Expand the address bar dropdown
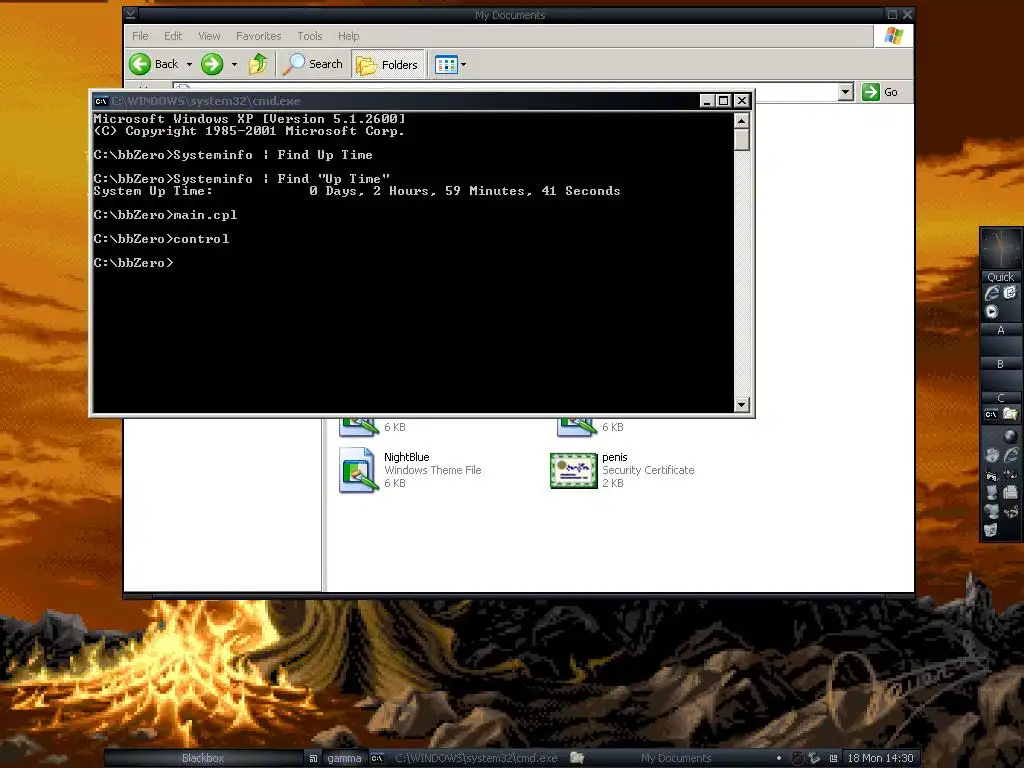This screenshot has width=1024, height=768. [x=846, y=92]
